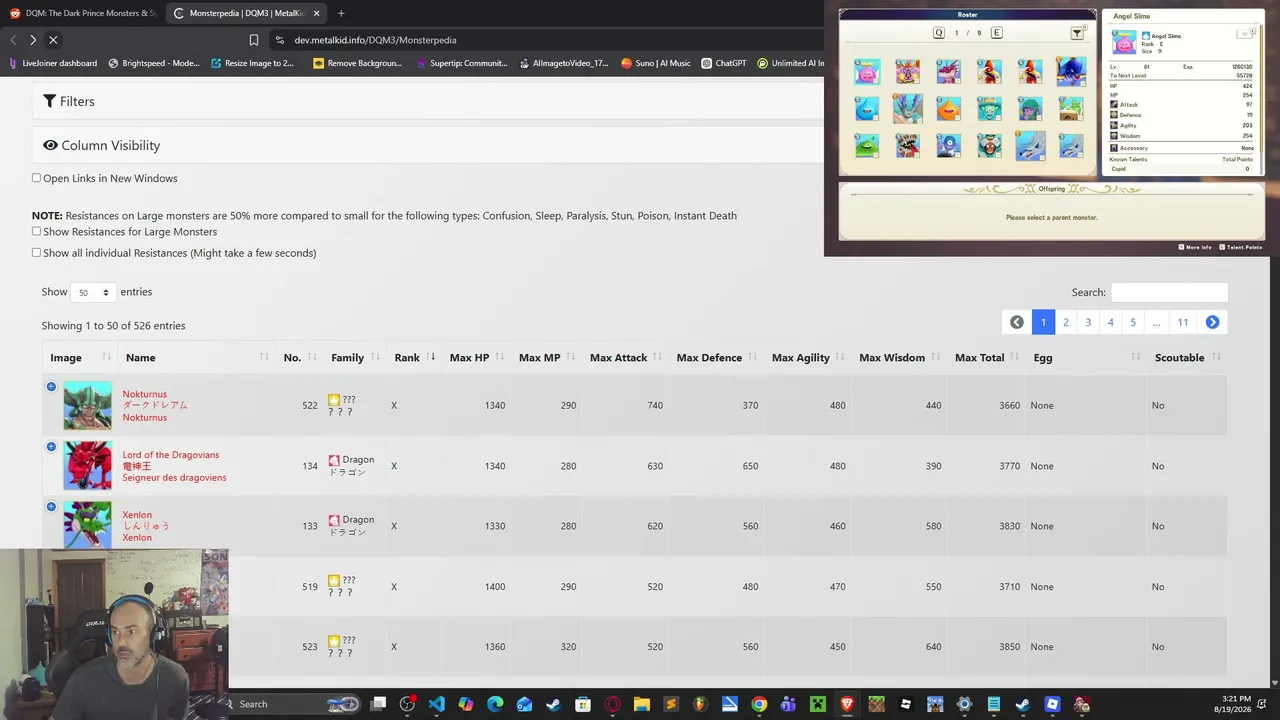This screenshot has width=1280, height=720.
Task: Select the orange She-slime in the roster
Action: click(948, 108)
